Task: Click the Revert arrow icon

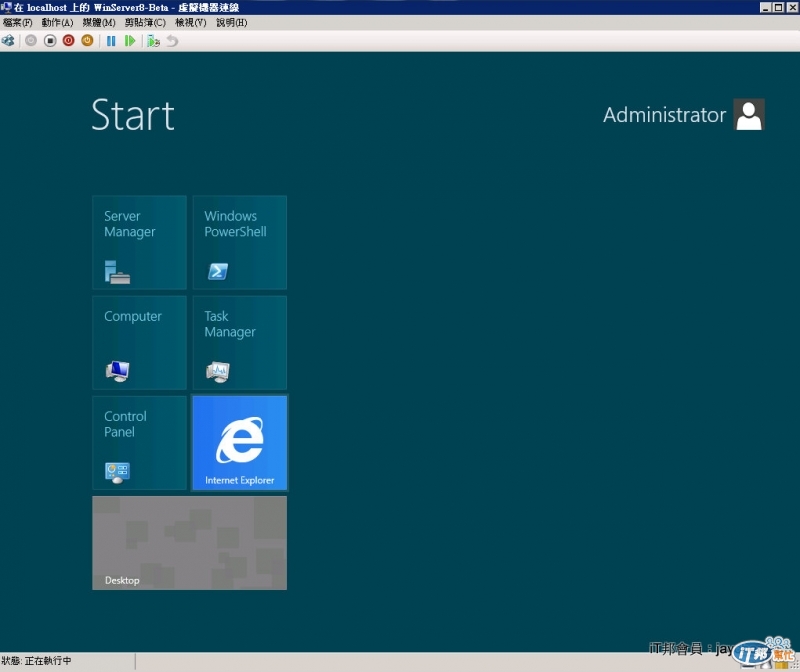Action: tap(172, 41)
